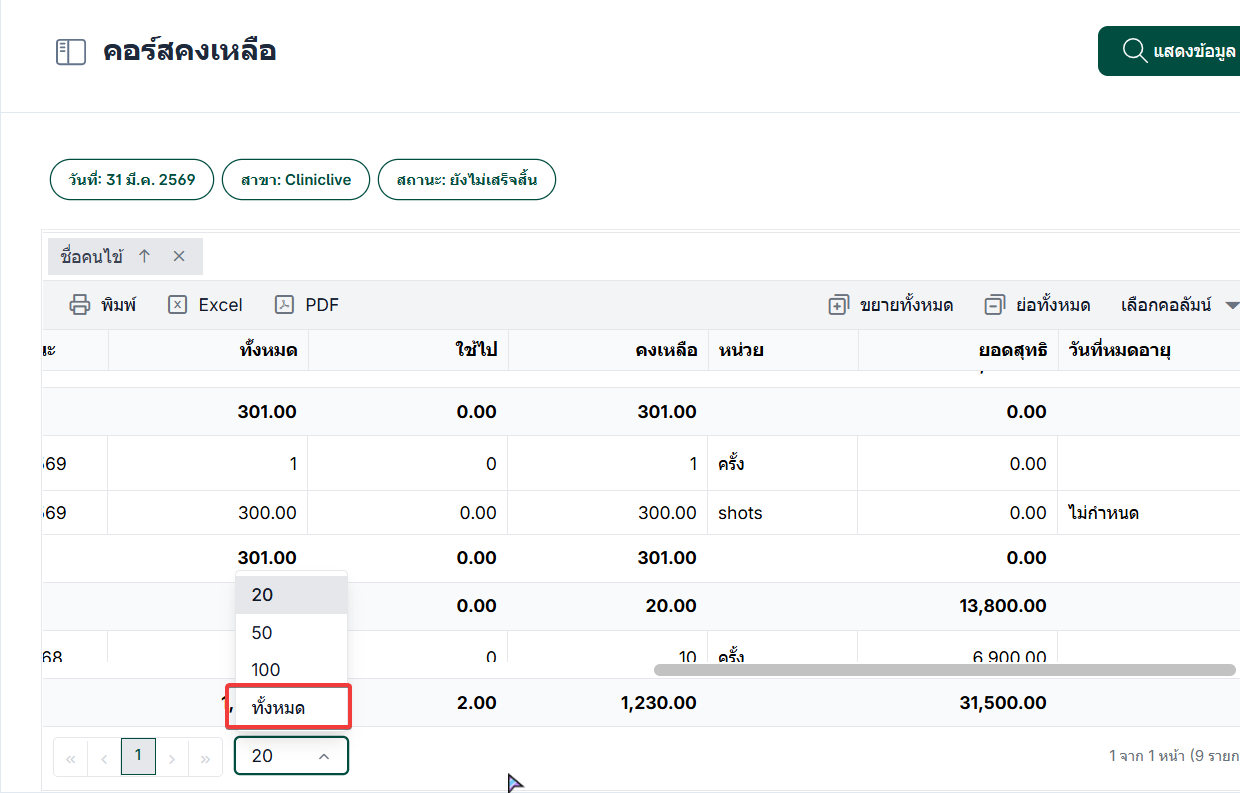
Task: Choose 100 rows per page option
Action: coord(266,670)
